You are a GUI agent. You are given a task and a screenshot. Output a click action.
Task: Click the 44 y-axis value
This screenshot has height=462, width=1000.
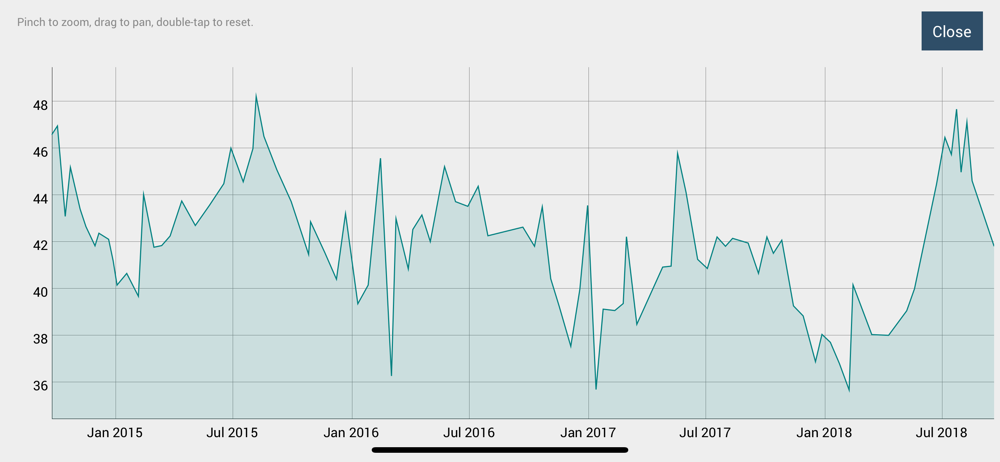coord(40,198)
